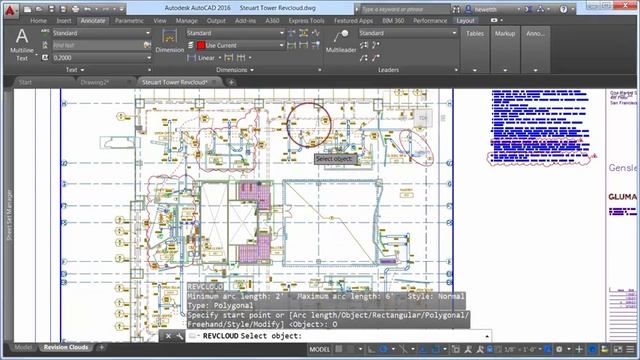Image resolution: width=640 pixels, height=360 pixels.
Task: Click the red Use Current color swatch
Action: pyautogui.click(x=201, y=45)
